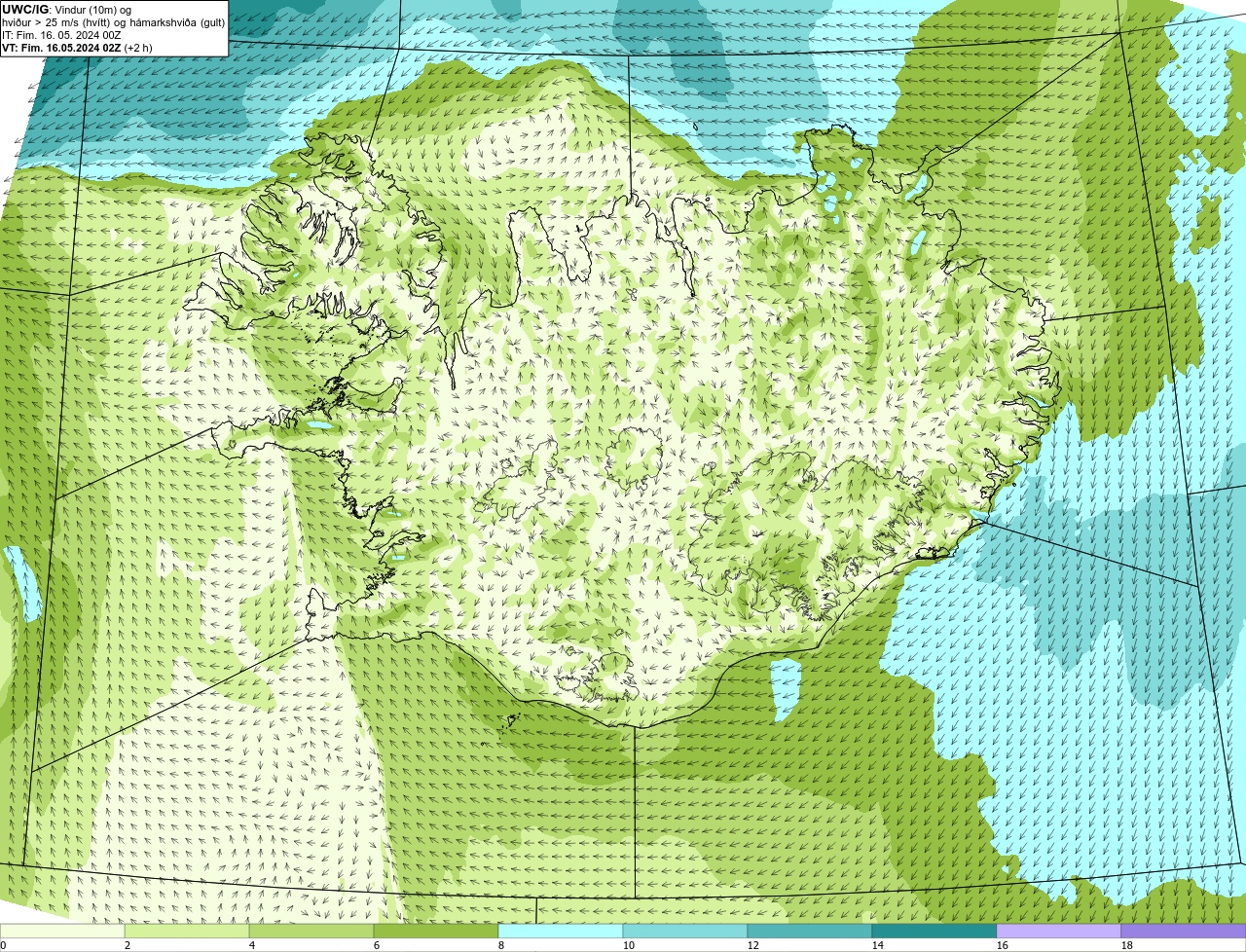Click the legend scale label "0"

pyautogui.click(x=3, y=945)
